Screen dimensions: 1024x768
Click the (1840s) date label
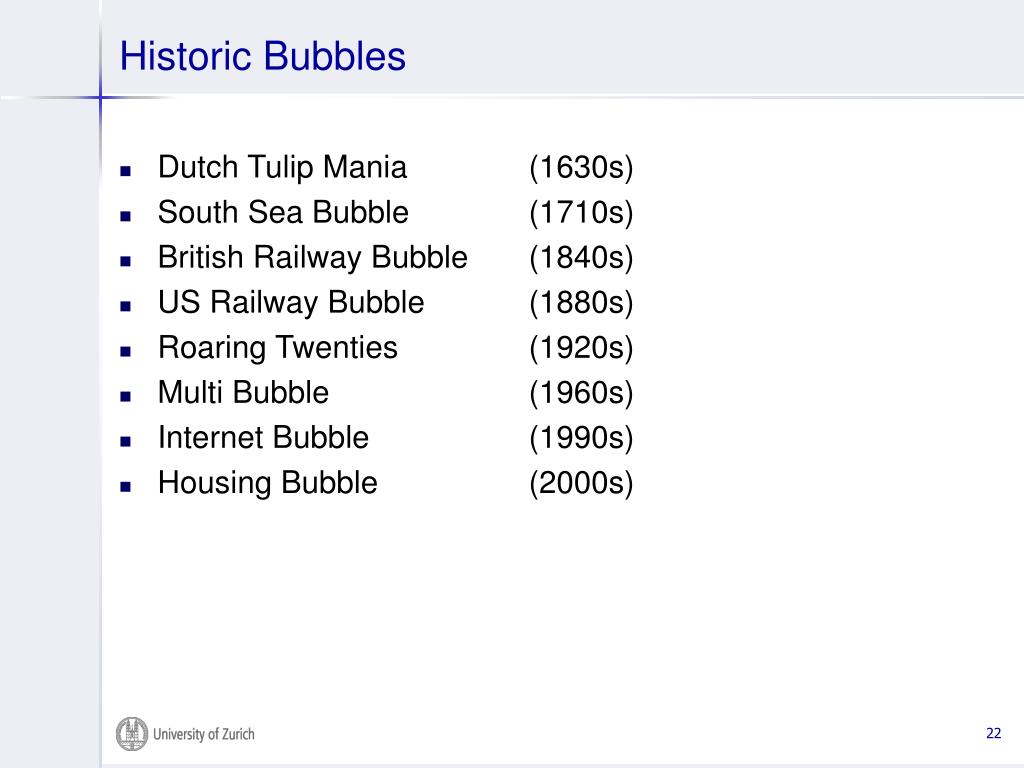point(581,258)
